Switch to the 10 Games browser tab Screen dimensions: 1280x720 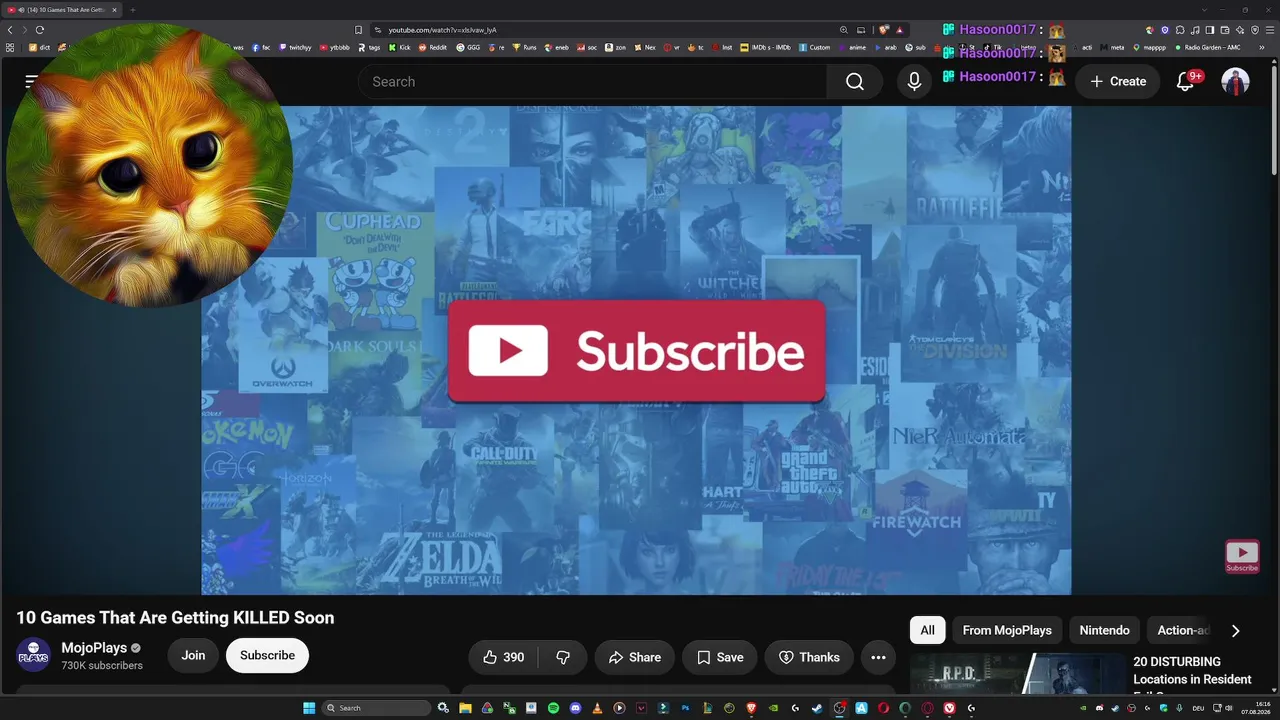[62, 10]
